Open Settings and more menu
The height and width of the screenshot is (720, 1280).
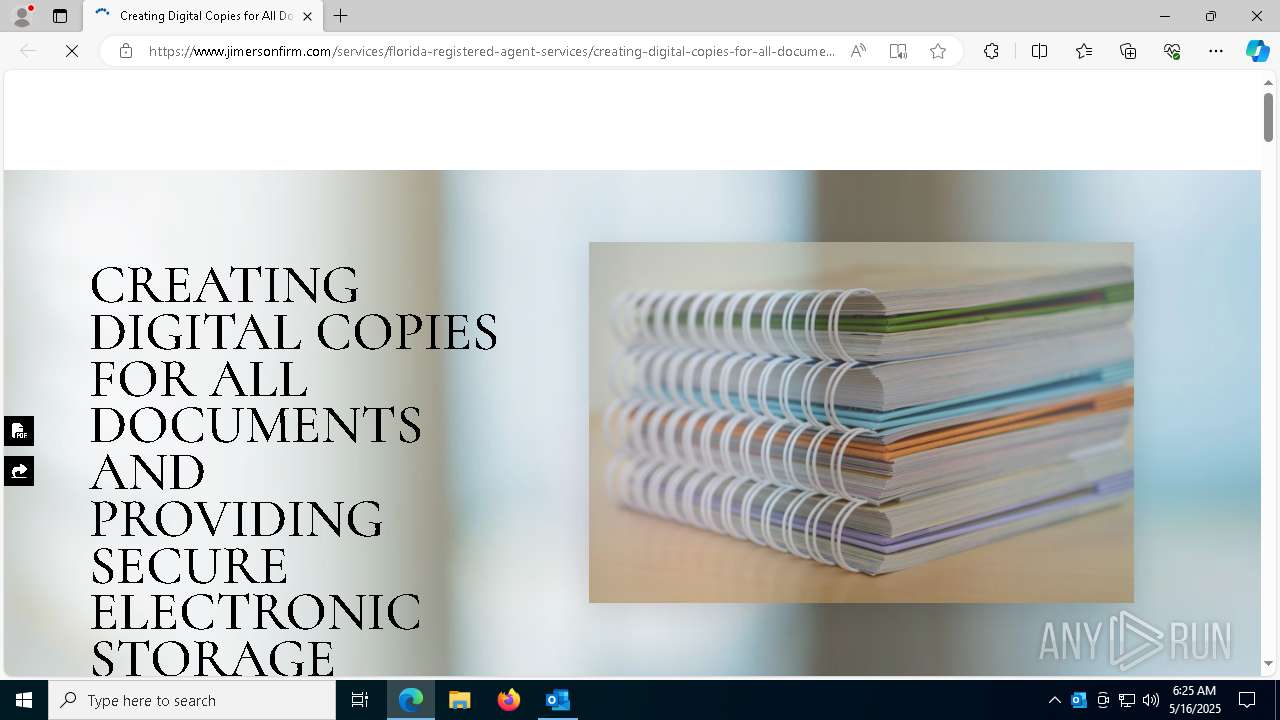1216,51
